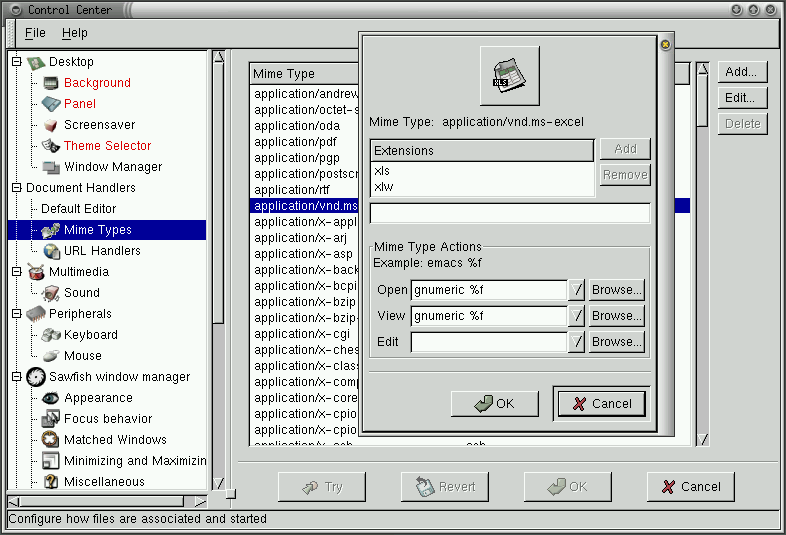Click mime list scroll up arrow

[703, 69]
